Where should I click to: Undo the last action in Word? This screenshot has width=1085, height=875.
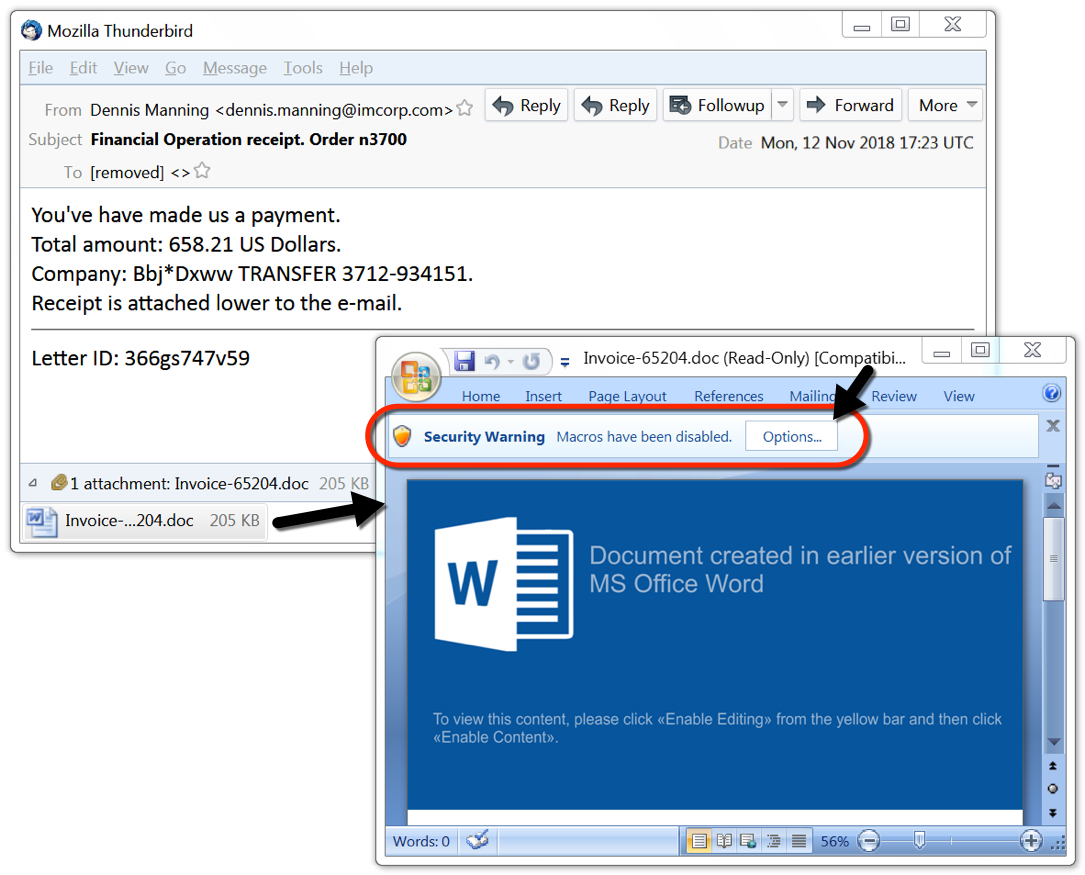point(491,361)
